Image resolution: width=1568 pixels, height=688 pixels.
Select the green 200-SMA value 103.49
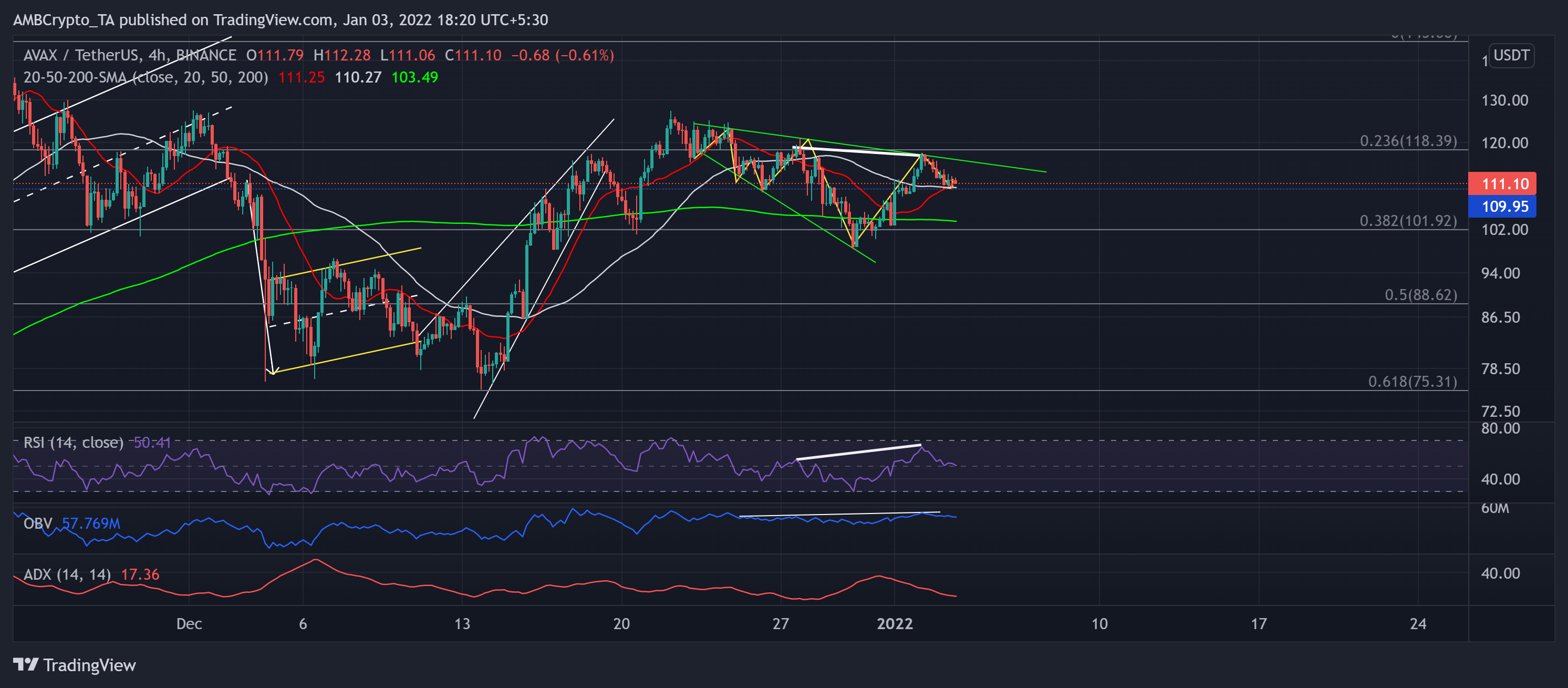[414, 77]
